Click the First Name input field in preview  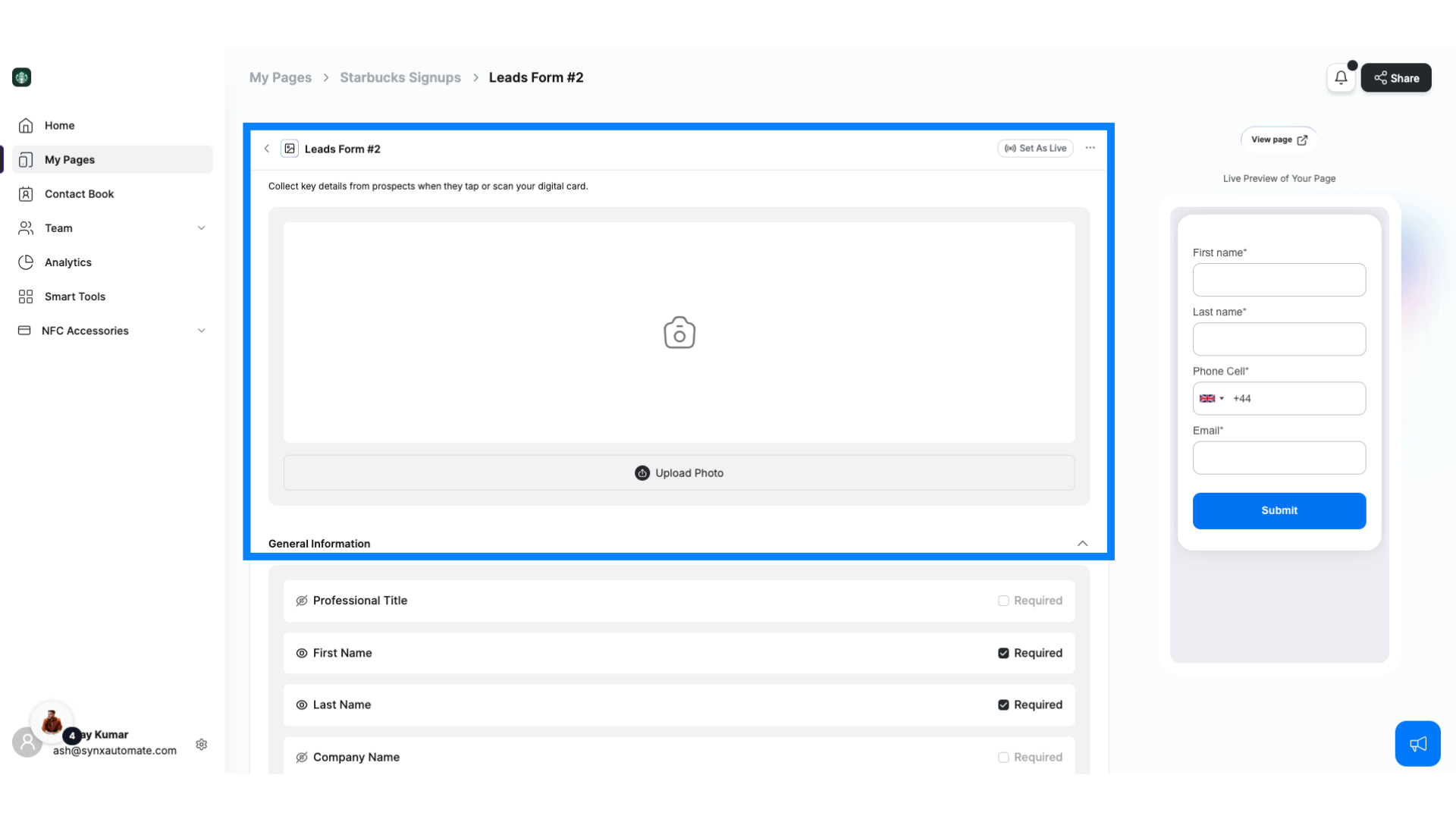click(x=1279, y=280)
